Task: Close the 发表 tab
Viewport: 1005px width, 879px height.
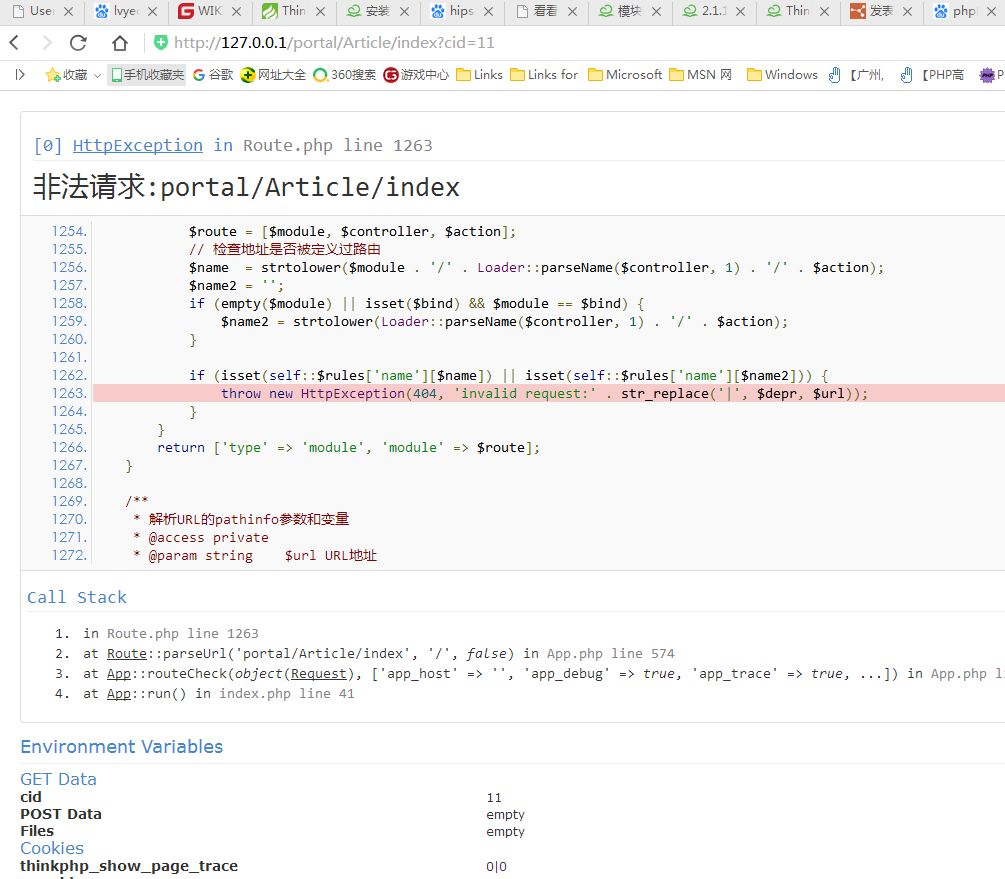Action: coord(908,11)
